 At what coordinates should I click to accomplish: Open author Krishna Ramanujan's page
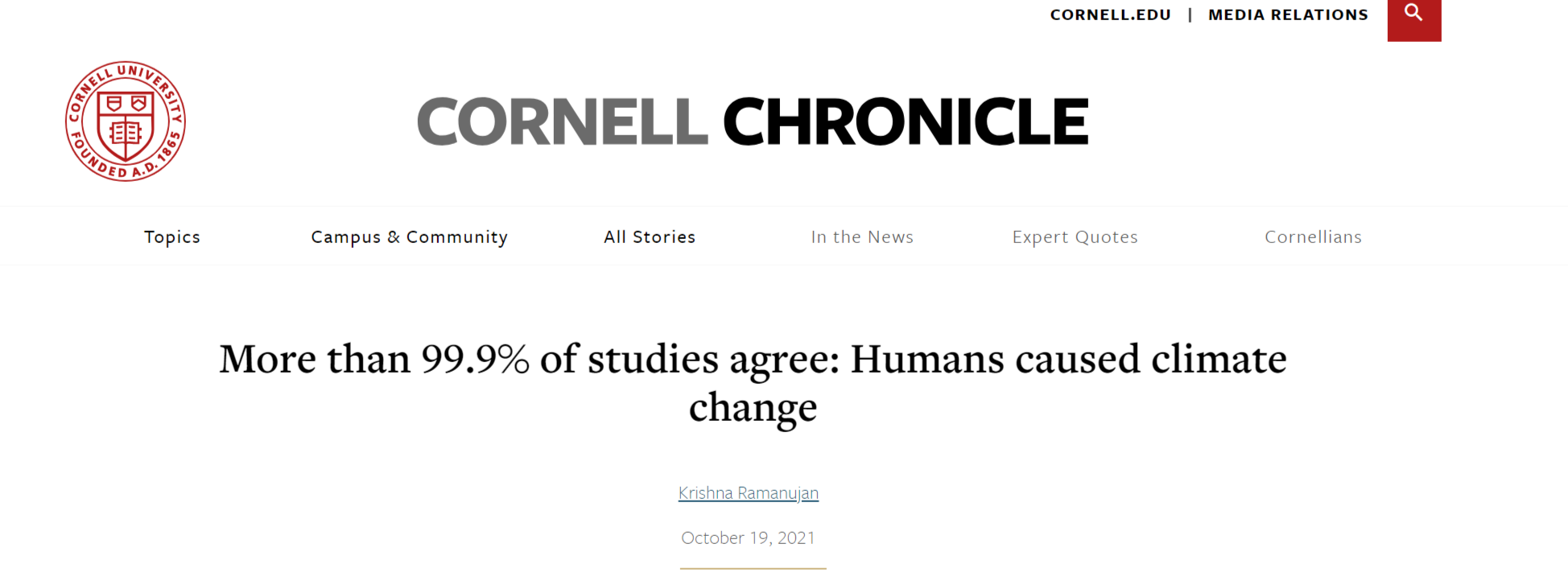[x=749, y=492]
